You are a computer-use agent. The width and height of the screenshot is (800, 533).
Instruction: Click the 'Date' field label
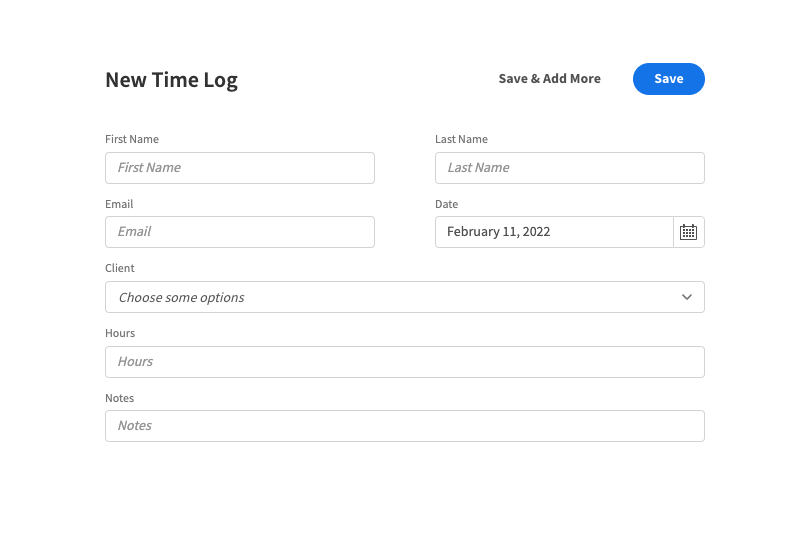click(x=446, y=204)
